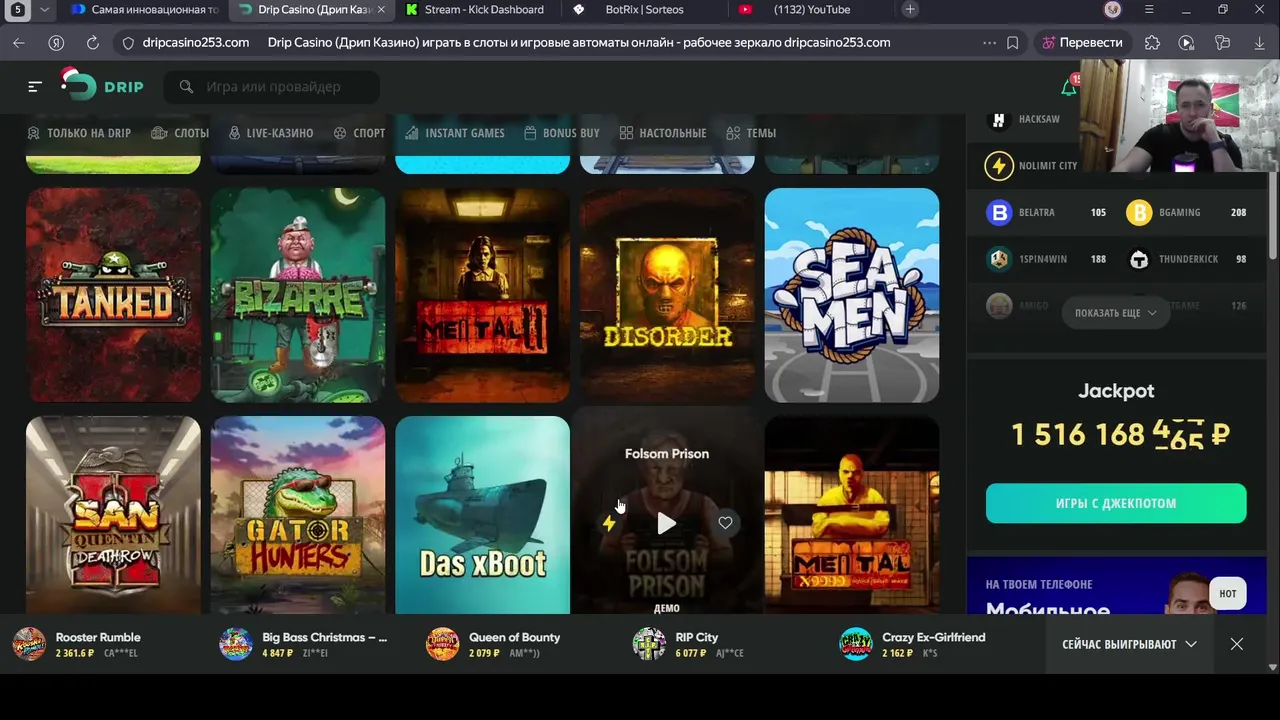Screen dimensions: 1280x720
Task: Open the Mental II game thumbnail
Action: point(482,295)
